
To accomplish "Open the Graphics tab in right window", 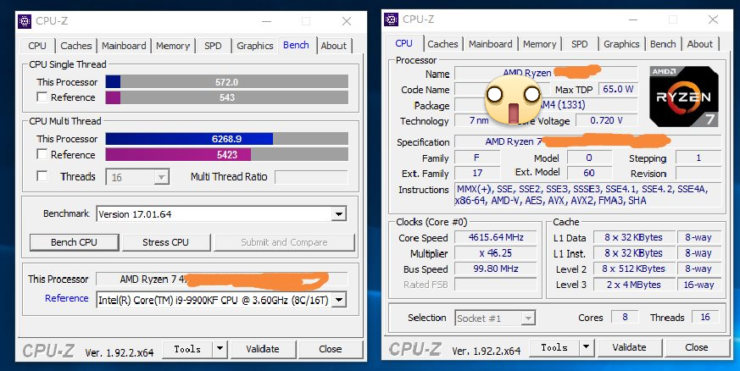I will [621, 44].
